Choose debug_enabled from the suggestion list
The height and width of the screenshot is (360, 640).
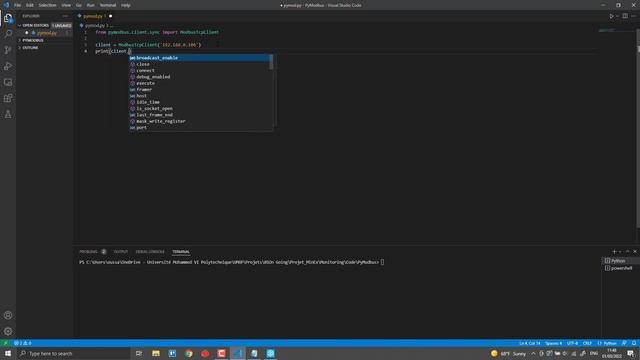coord(199,77)
